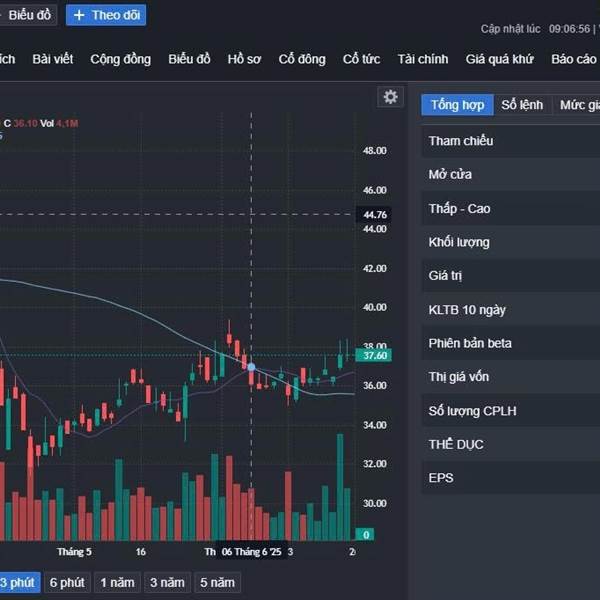600x600 pixels.
Task: Click the Bài viết nav link
Action: click(52, 59)
